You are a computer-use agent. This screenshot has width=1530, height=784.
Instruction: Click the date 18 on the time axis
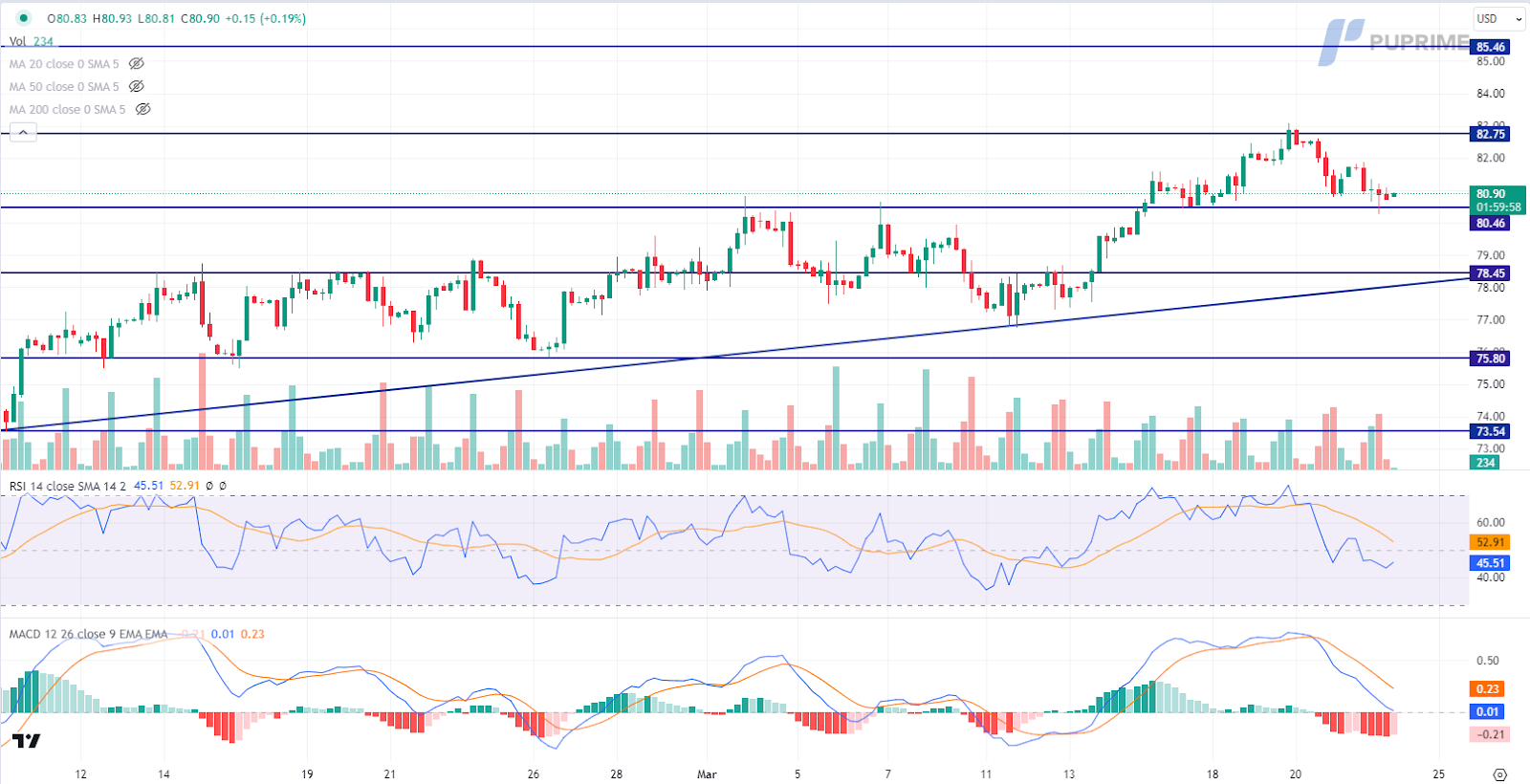[x=1213, y=774]
